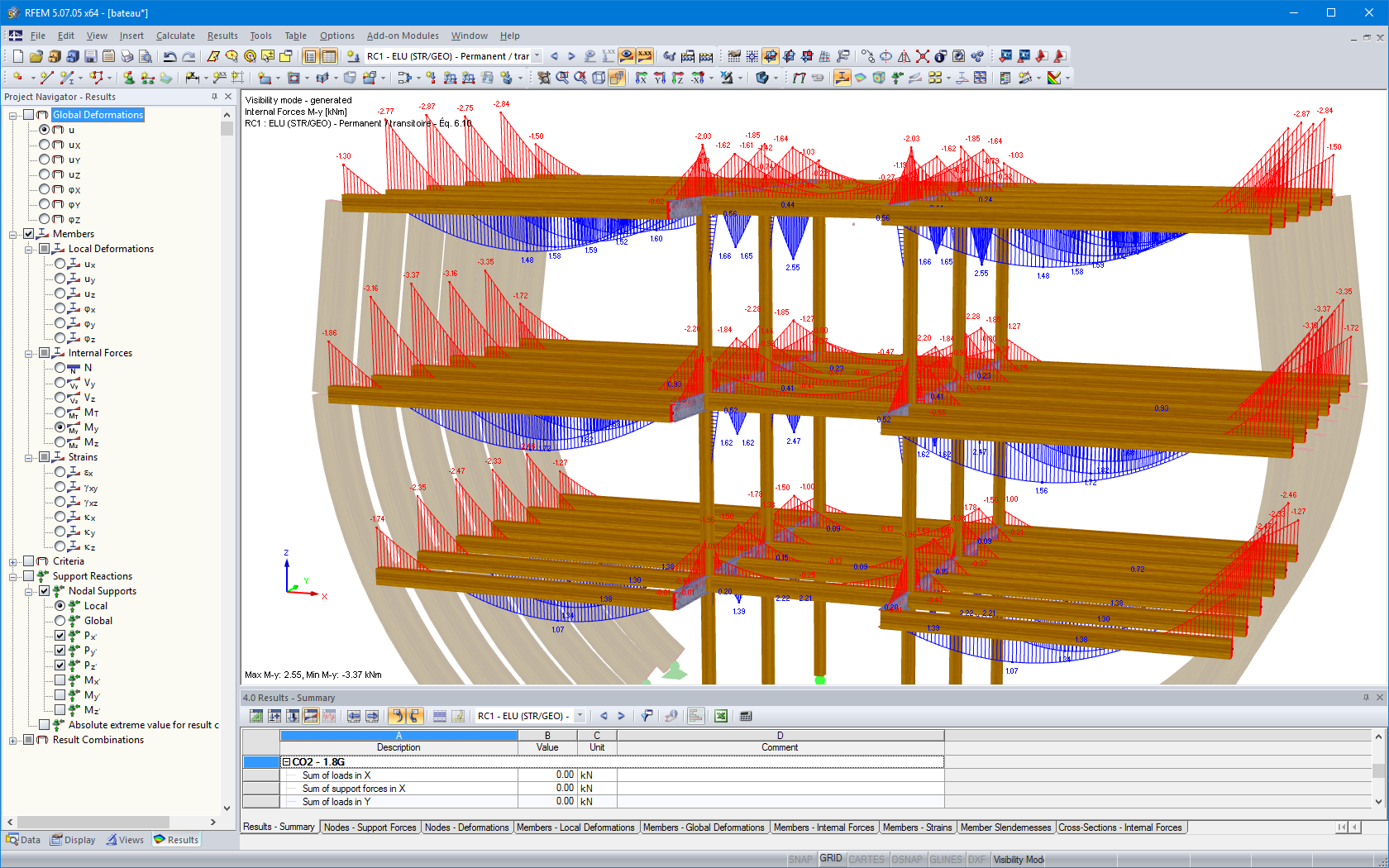Open the Calculate menu

tap(175, 36)
